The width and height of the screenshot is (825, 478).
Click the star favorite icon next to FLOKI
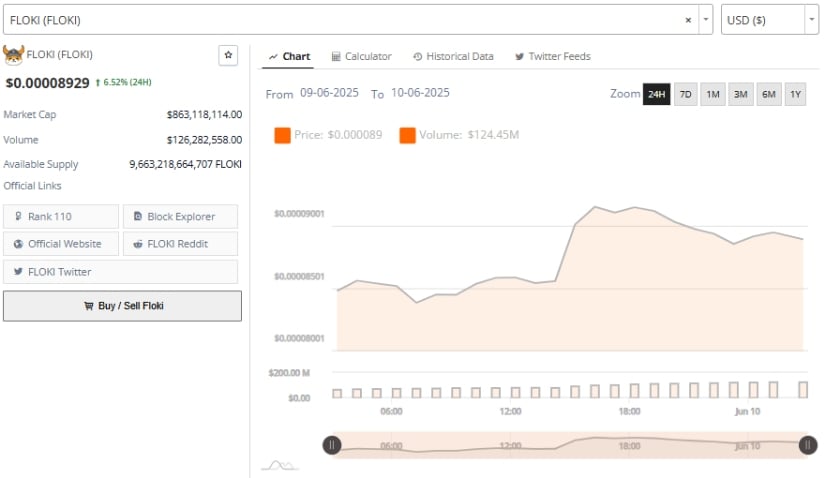[228, 55]
